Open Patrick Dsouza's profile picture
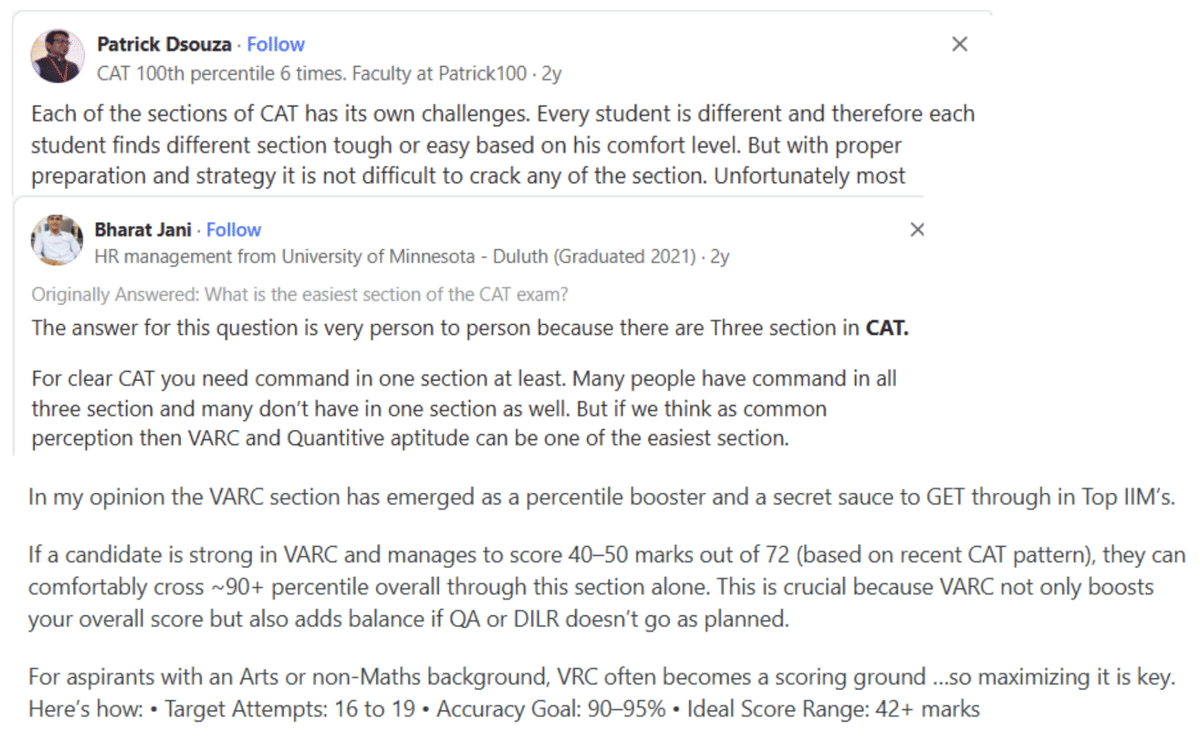1200x745 pixels. click(x=57, y=56)
